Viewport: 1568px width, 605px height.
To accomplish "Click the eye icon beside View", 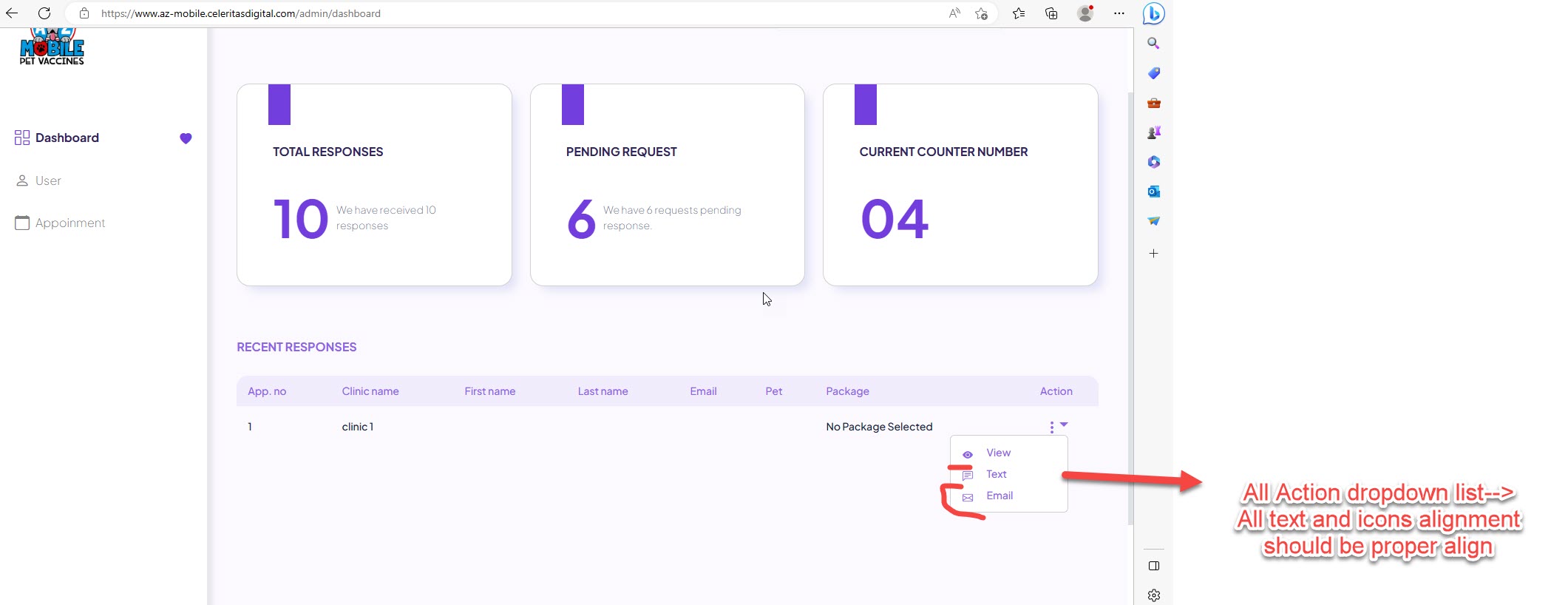I will coord(967,454).
